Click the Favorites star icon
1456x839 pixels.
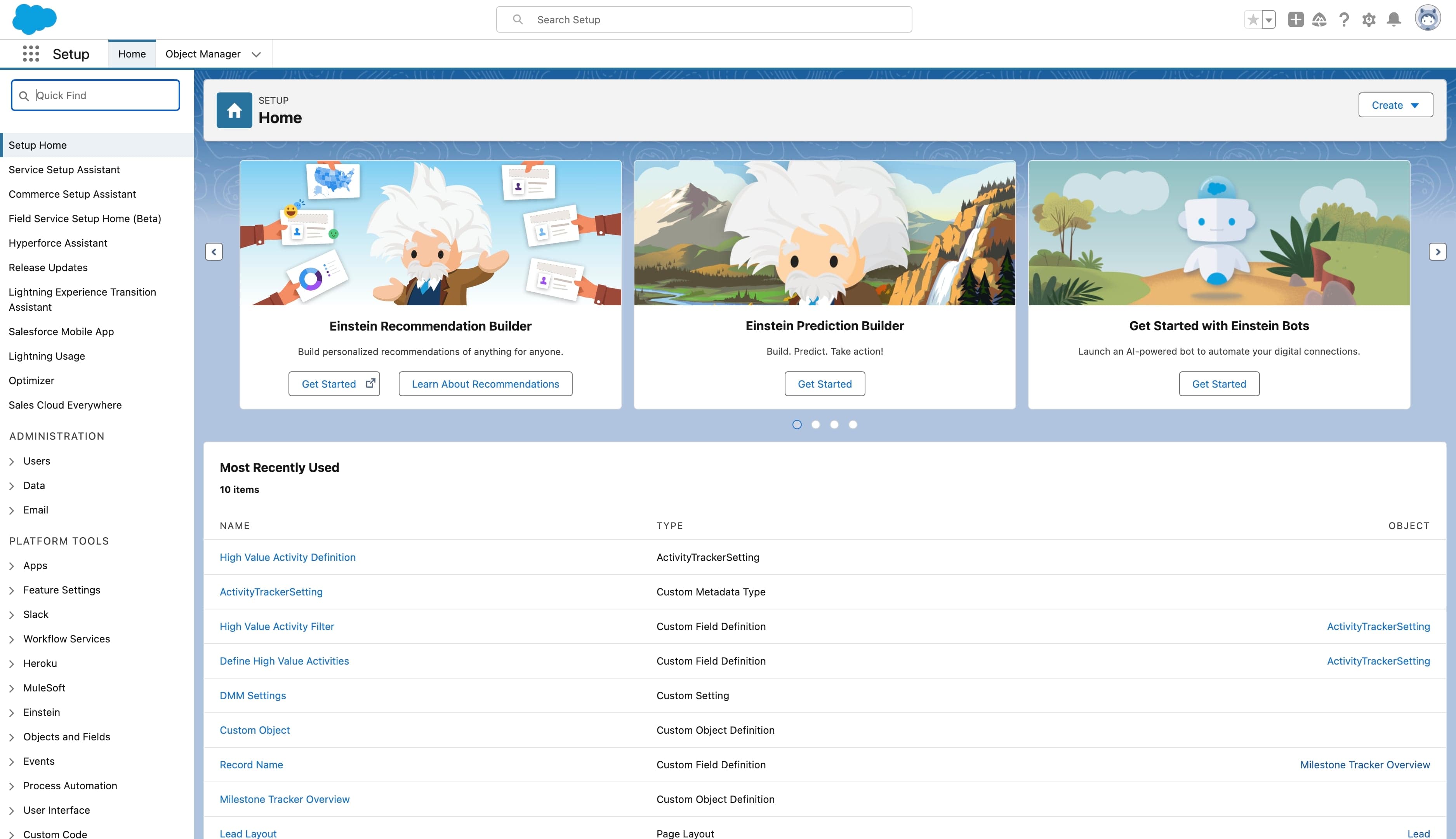click(x=1253, y=19)
